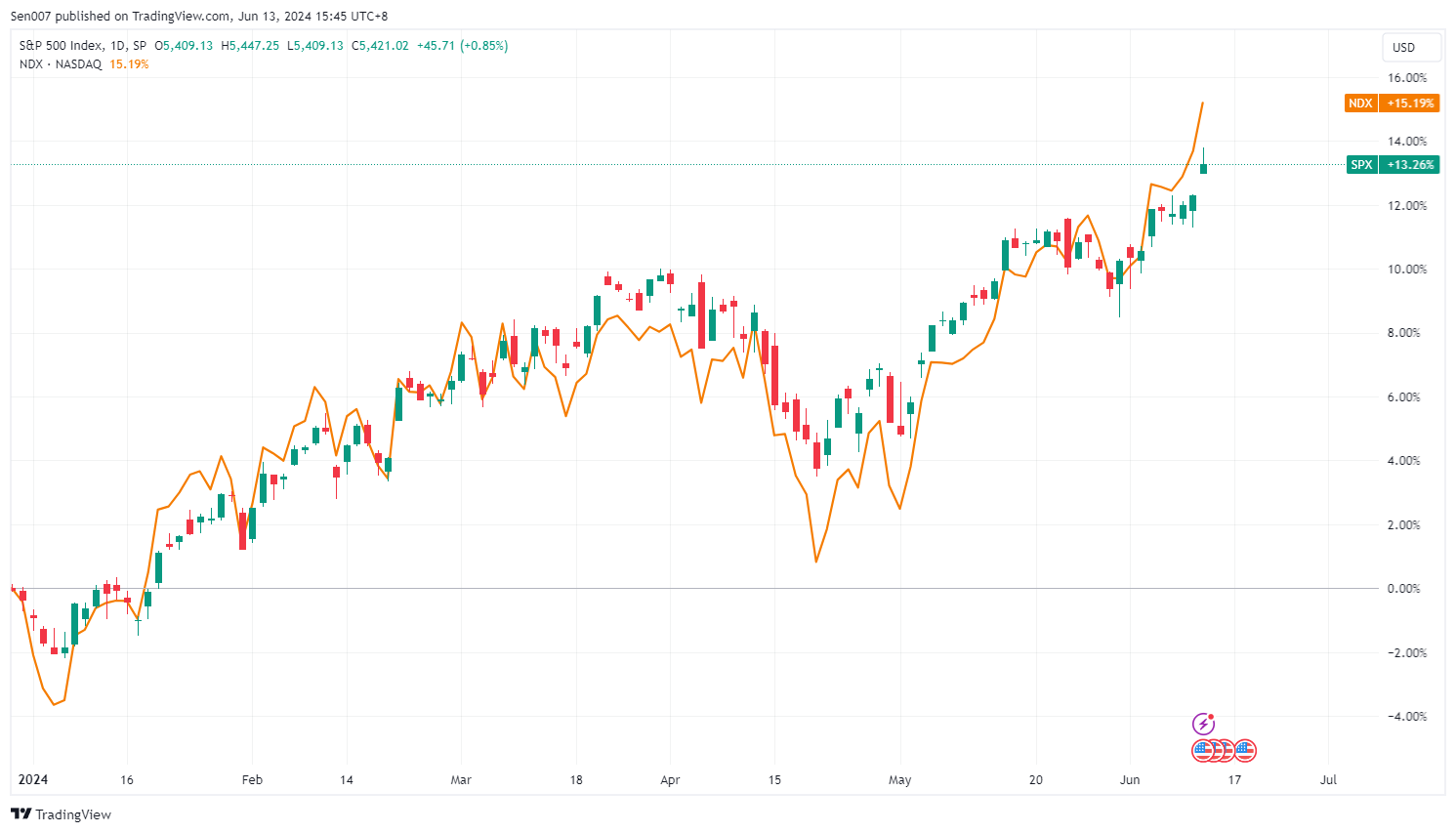Select the NDX · NASDAQ comparison legend
This screenshot has width=1456, height=833.
61,64
